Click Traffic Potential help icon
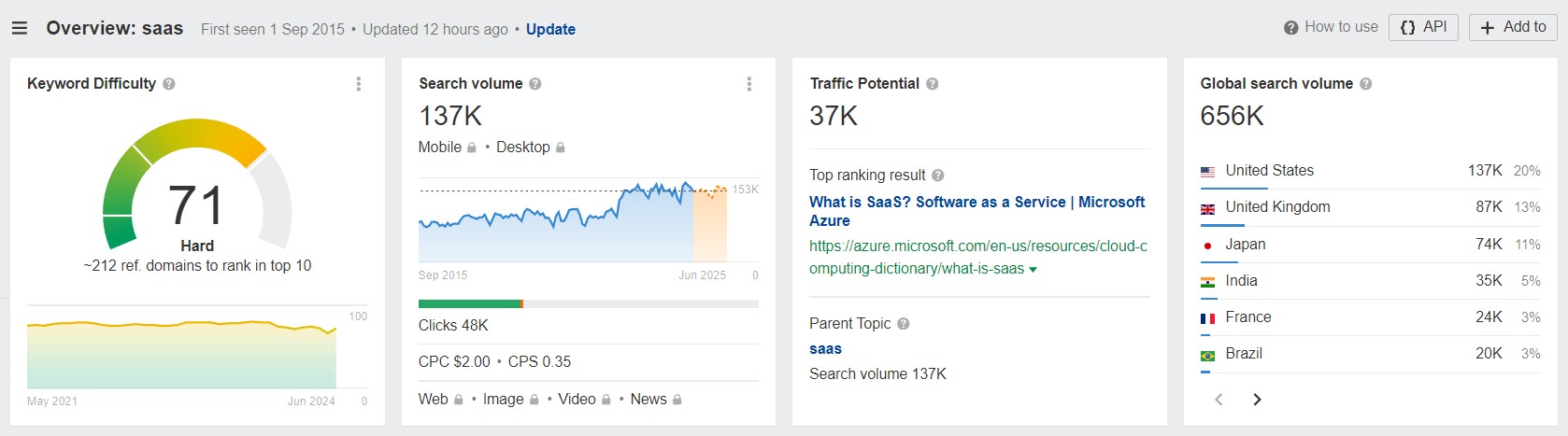This screenshot has width=1568, height=436. tap(933, 84)
